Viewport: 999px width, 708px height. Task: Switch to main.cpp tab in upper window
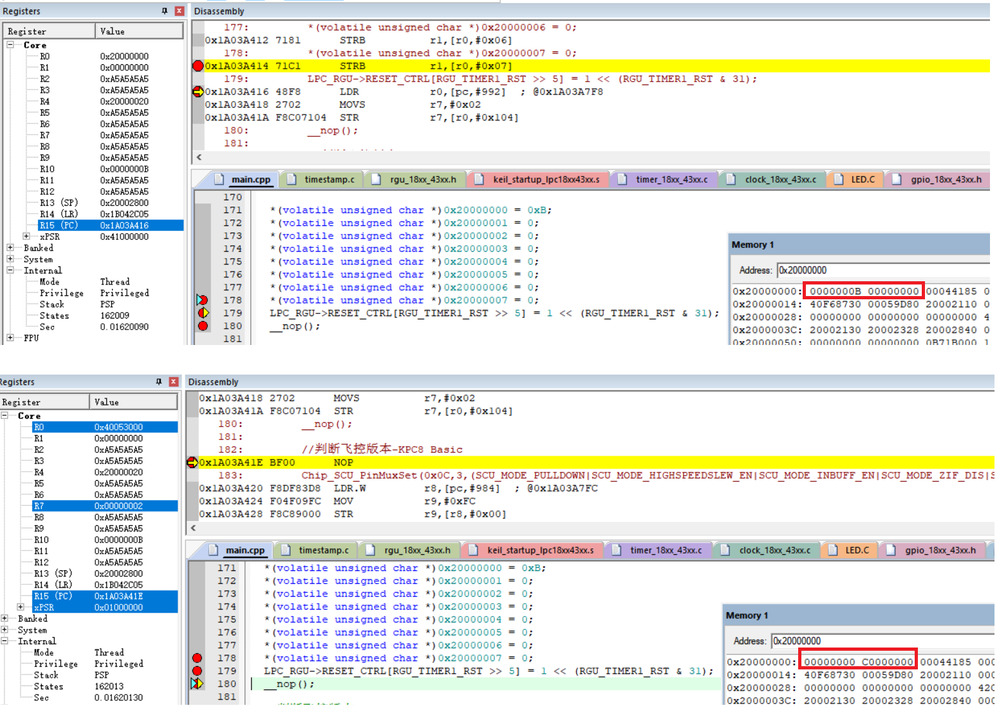[243, 180]
